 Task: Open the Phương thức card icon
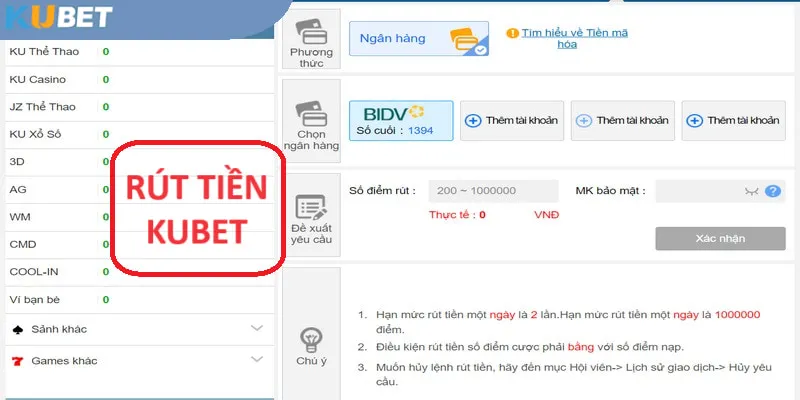click(x=311, y=33)
